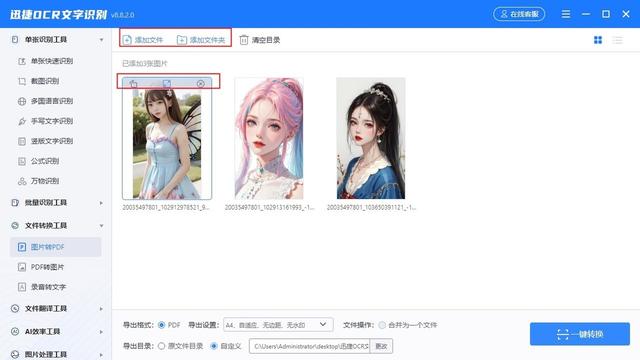This screenshot has width=640, height=360.
Task: Click file name 20035497801_102912978521_9...
Action: tap(166, 208)
